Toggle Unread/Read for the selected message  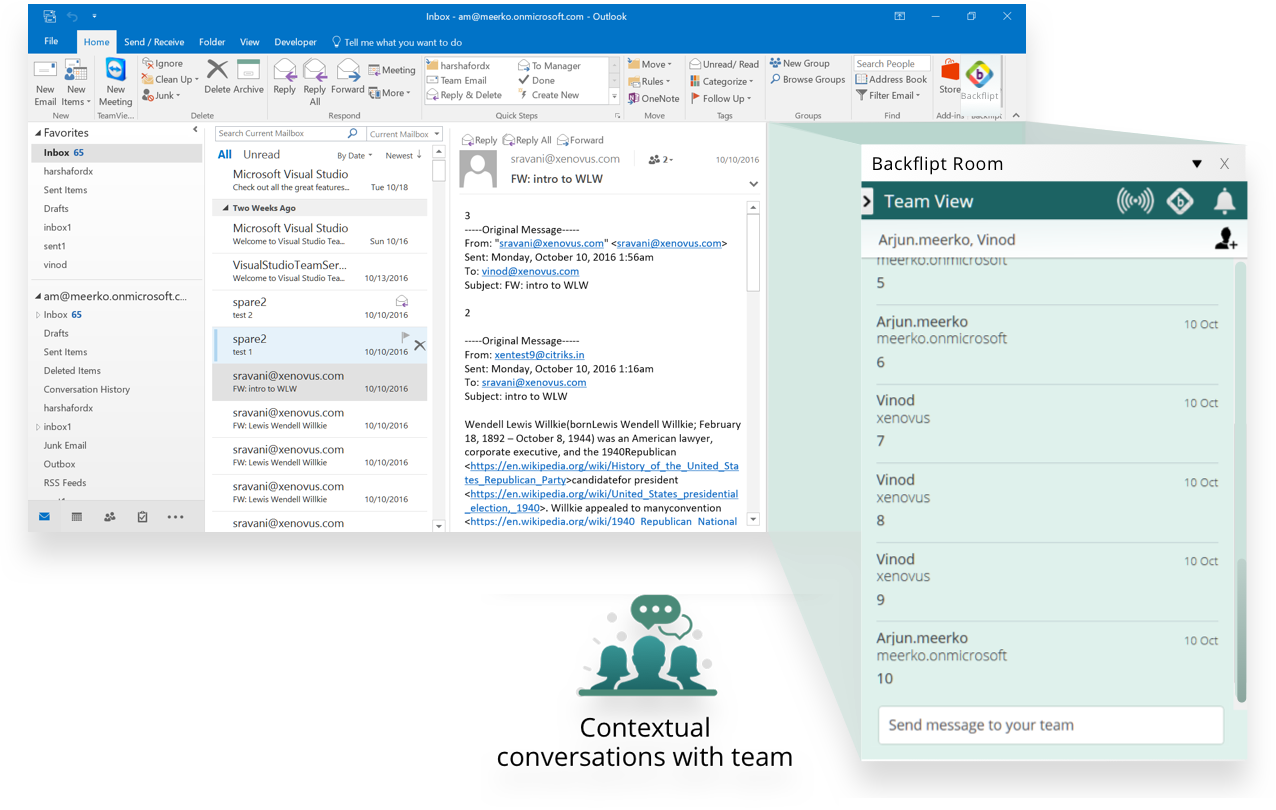pyautogui.click(x=724, y=64)
